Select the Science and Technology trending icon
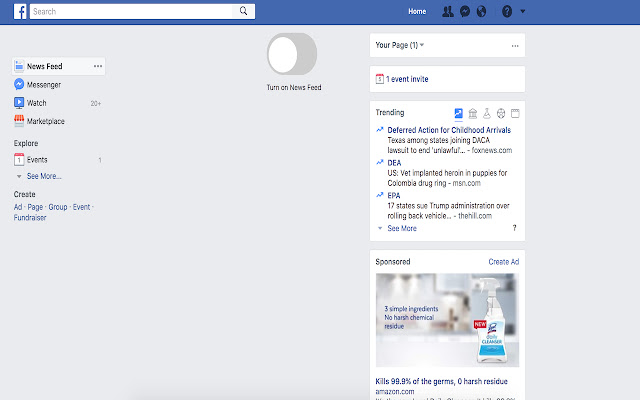Screen dimensions: 640x400 tap(487, 113)
